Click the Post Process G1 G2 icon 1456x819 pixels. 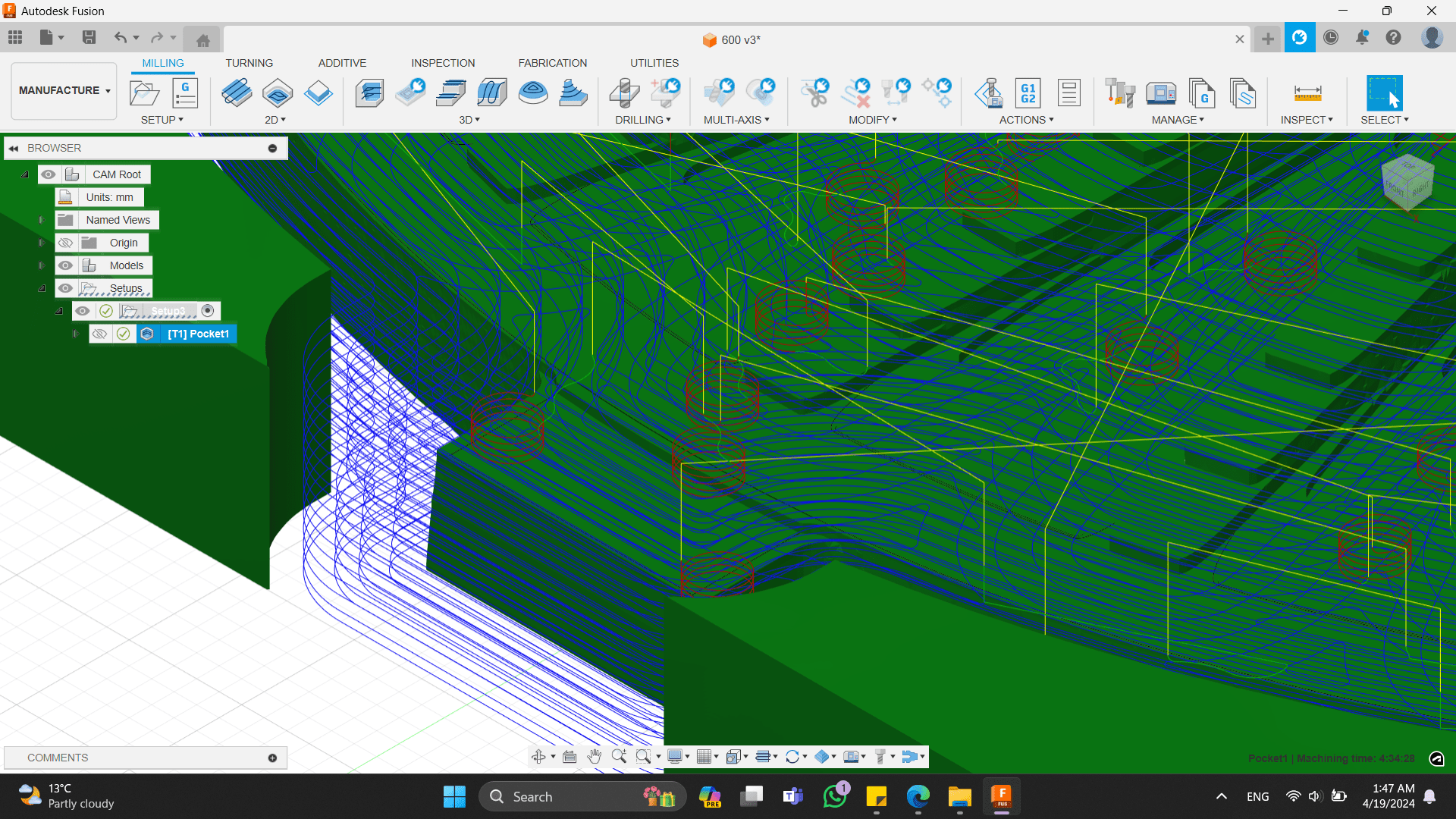1028,93
